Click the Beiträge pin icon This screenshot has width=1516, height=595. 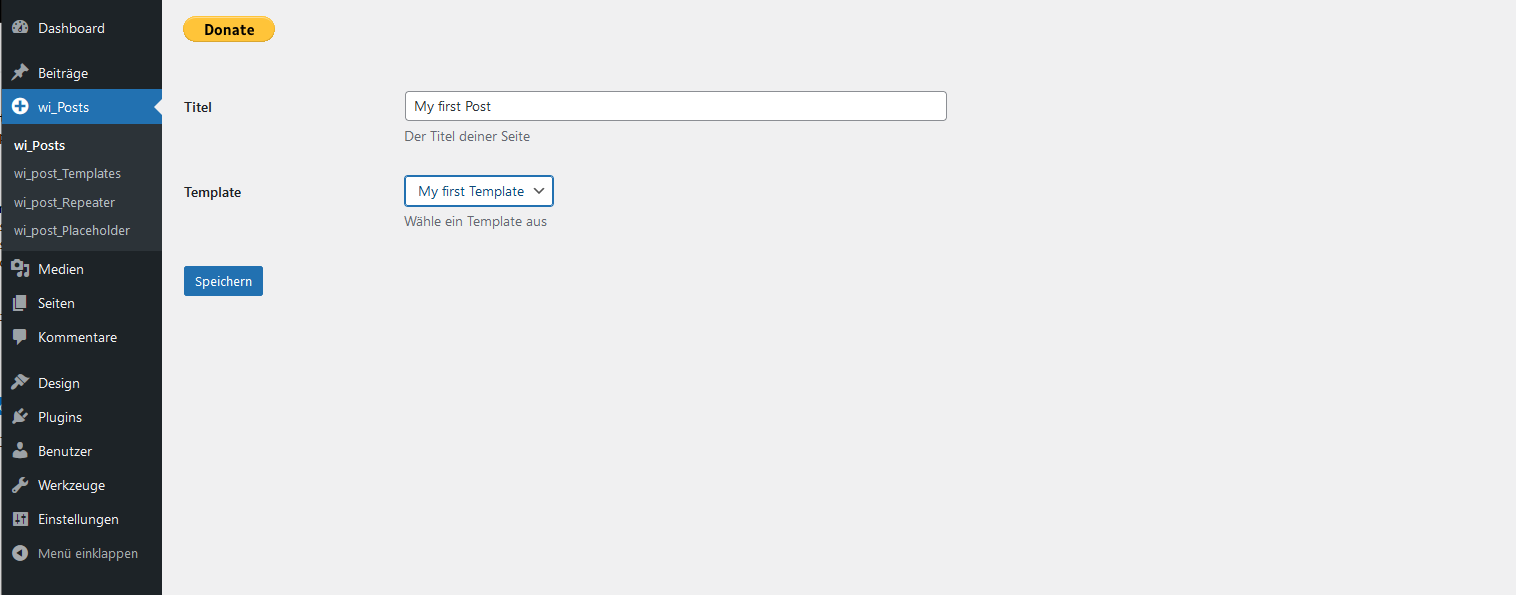(x=20, y=73)
